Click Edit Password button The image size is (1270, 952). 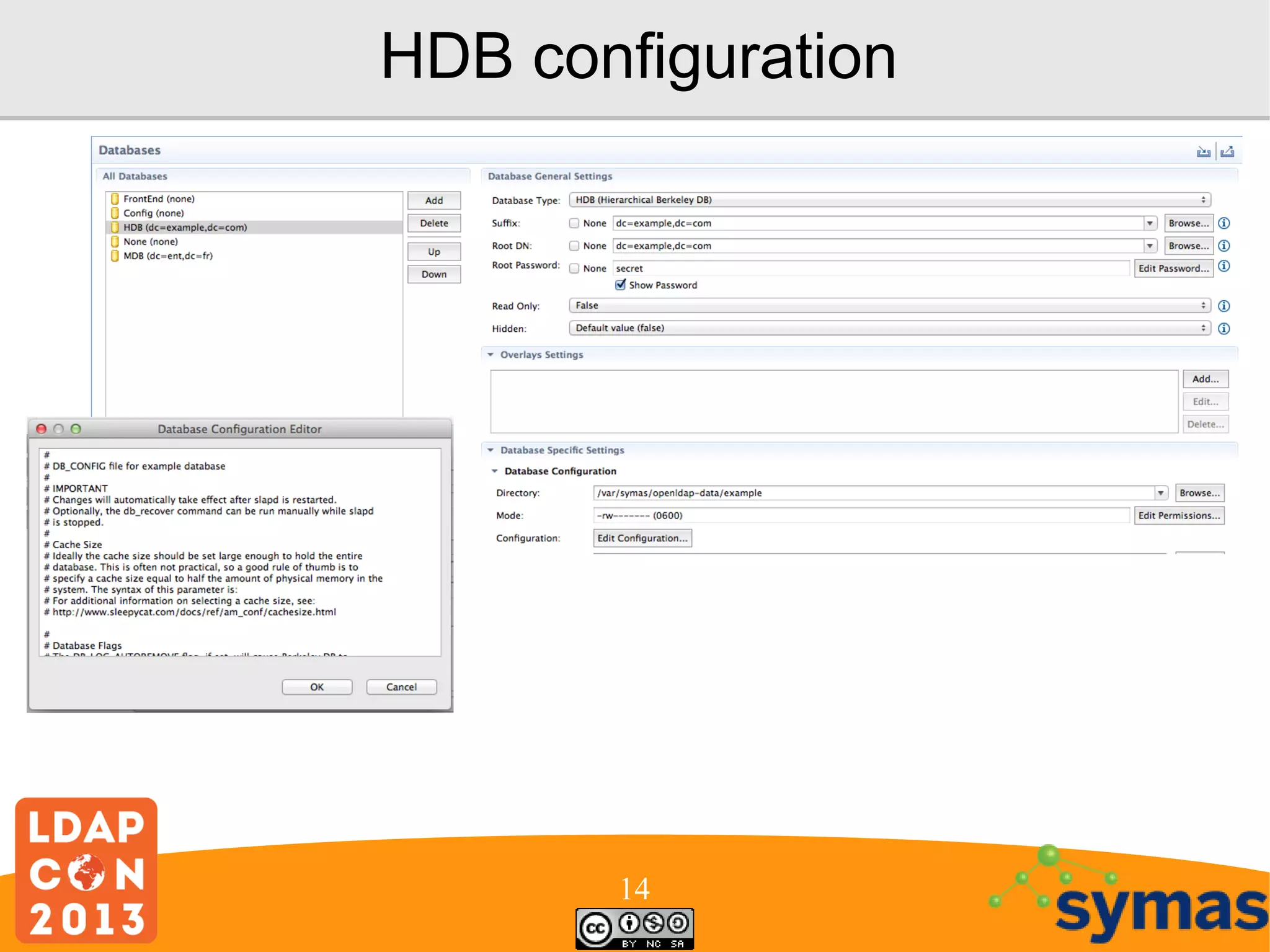pos(1174,269)
